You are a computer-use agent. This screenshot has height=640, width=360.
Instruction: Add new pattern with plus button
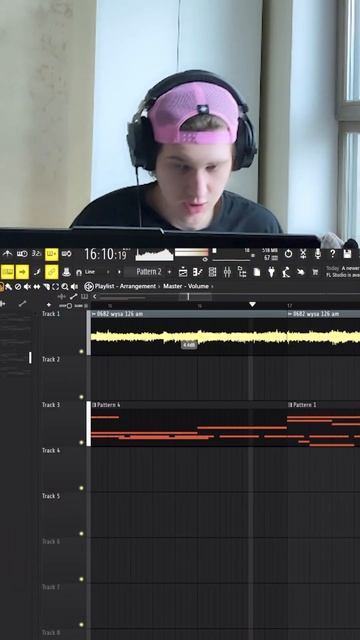click(x=169, y=272)
